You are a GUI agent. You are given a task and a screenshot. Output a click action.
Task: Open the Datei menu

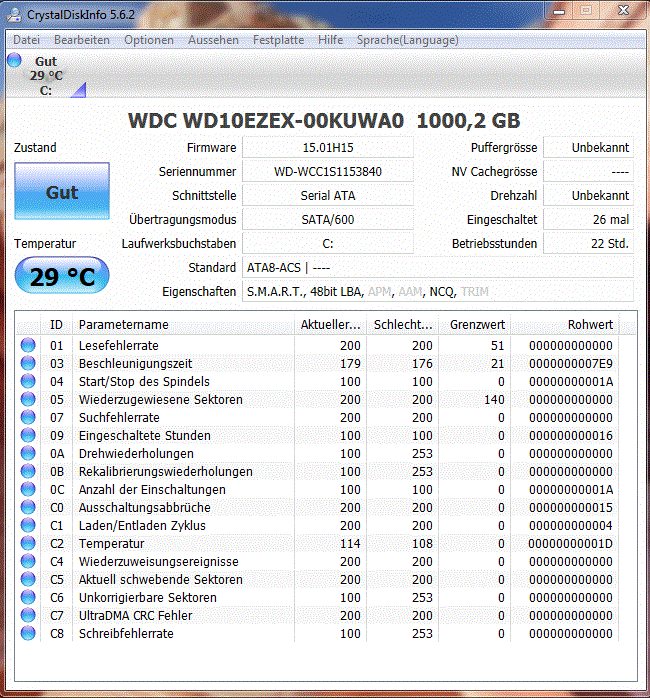pyautogui.click(x=26, y=40)
